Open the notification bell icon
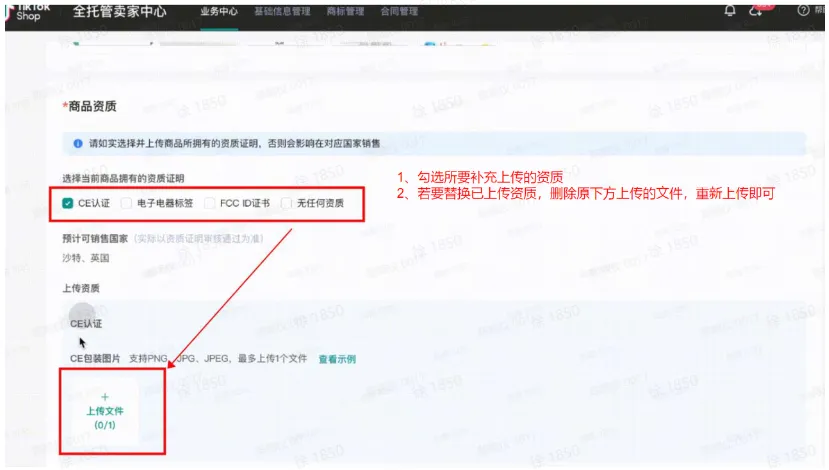The width and height of the screenshot is (829, 470). point(730,11)
